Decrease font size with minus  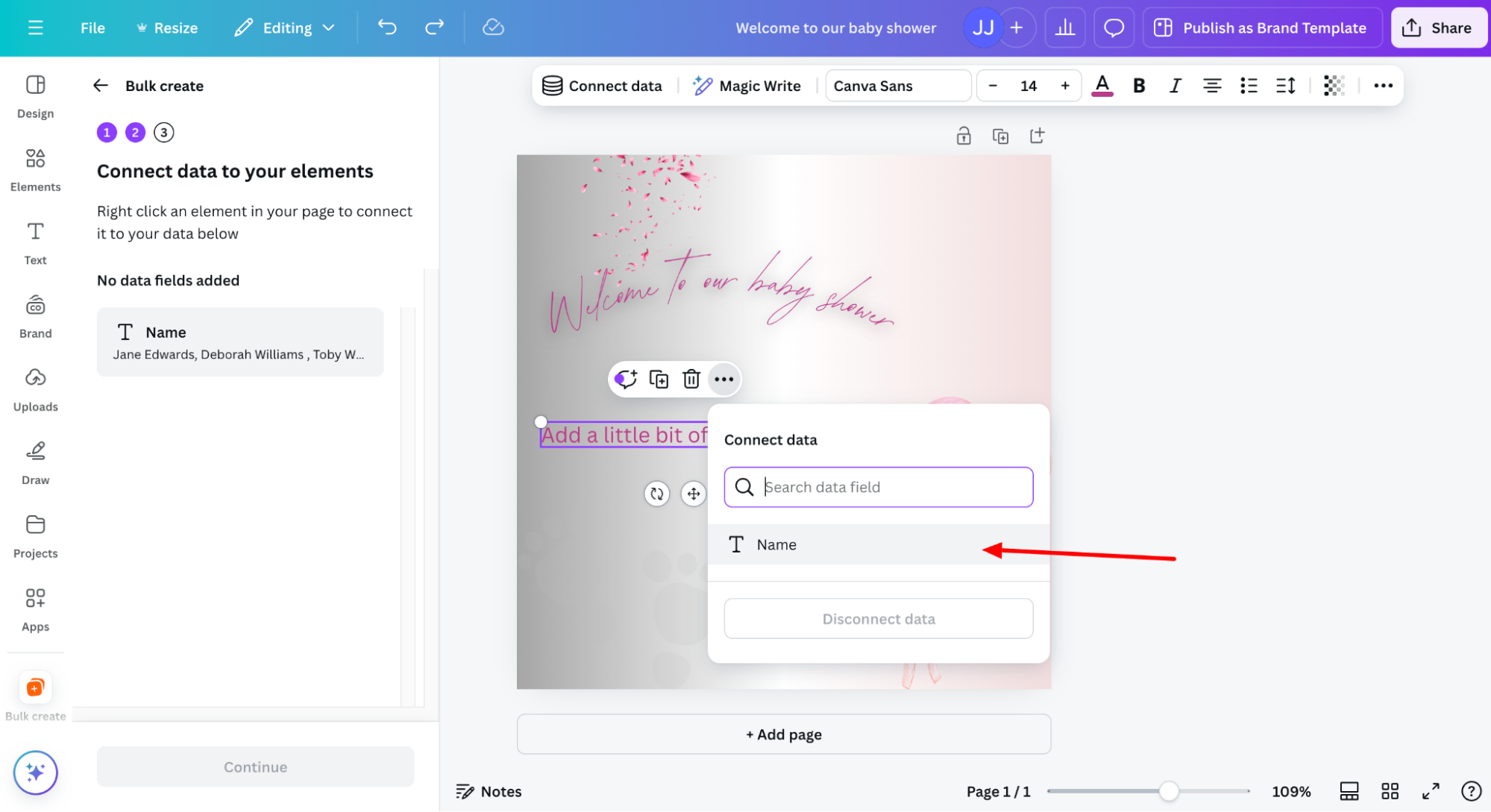993,86
